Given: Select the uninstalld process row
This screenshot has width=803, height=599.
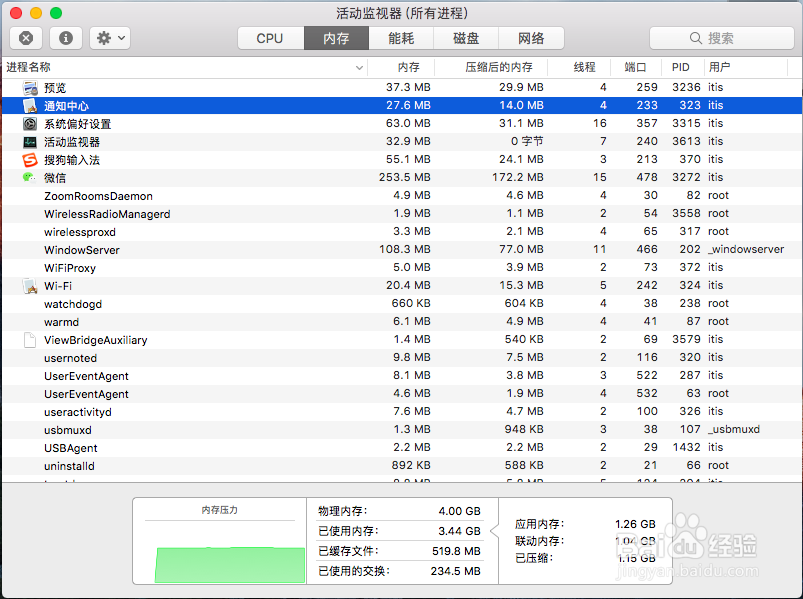Looking at the screenshot, I should (x=402, y=465).
